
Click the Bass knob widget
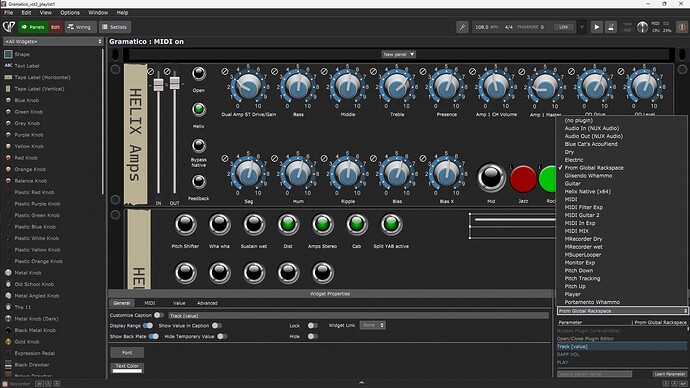298,88
